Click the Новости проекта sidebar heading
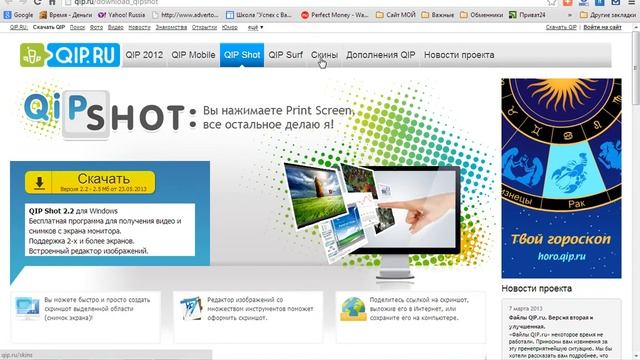This screenshot has width=640, height=360. (x=536, y=289)
